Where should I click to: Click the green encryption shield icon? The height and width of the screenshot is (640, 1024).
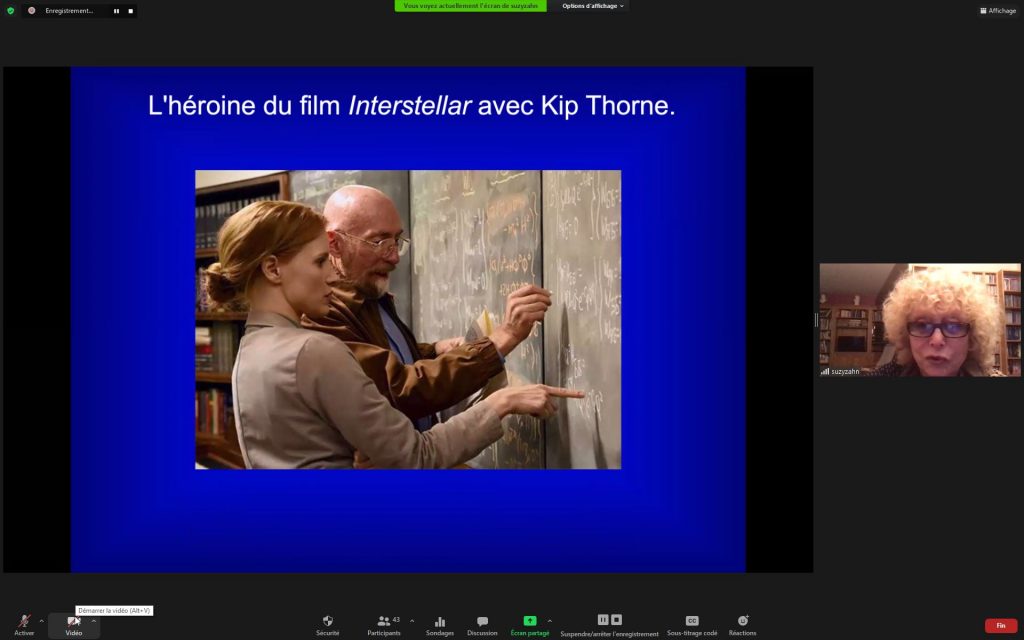10,10
